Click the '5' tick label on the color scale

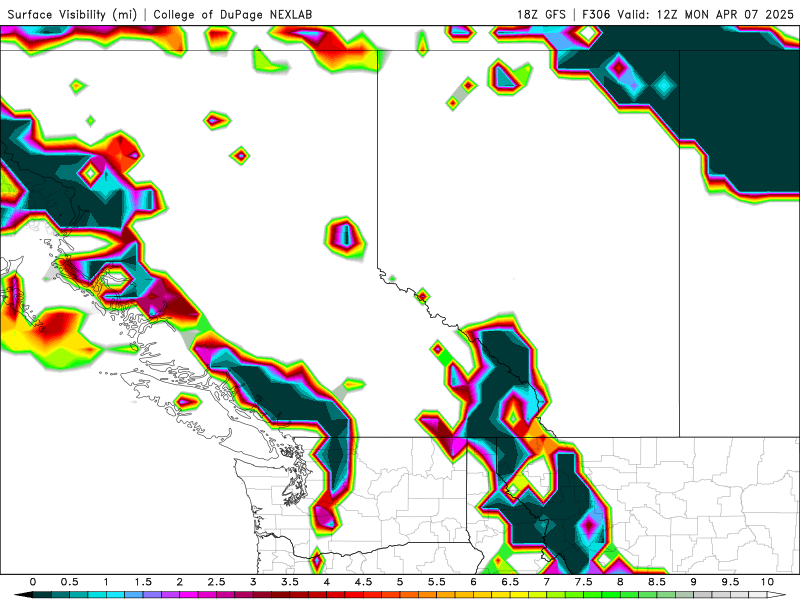coord(400,582)
